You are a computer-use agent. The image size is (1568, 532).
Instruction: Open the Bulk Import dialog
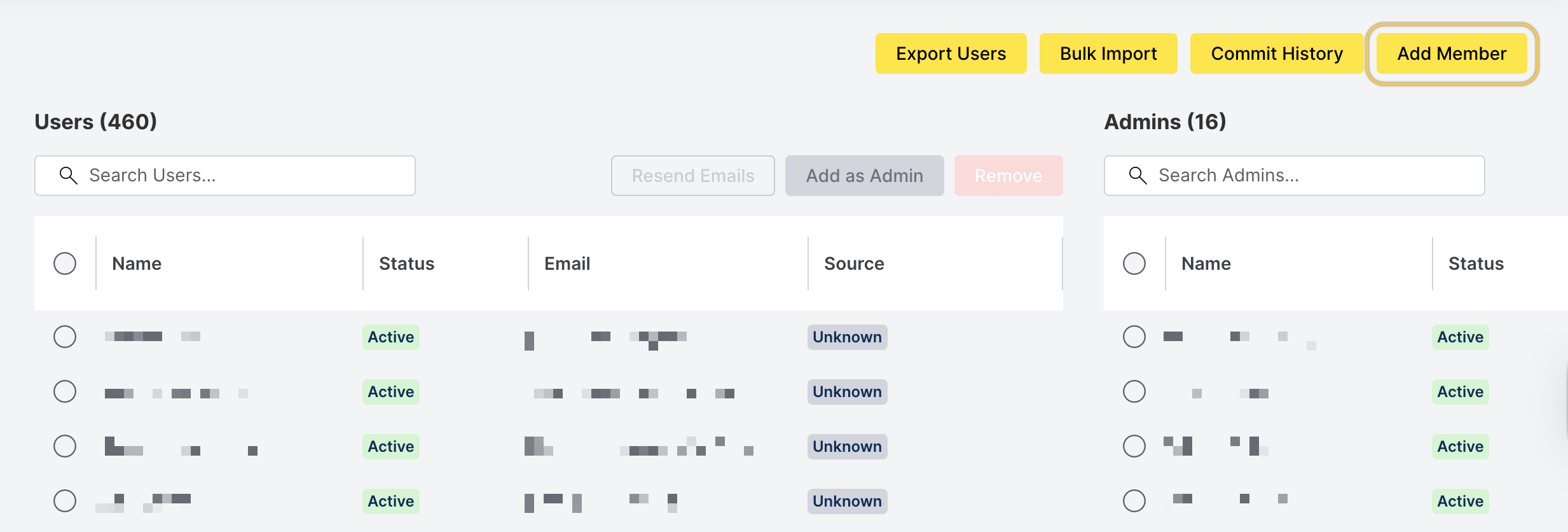pos(1108,53)
